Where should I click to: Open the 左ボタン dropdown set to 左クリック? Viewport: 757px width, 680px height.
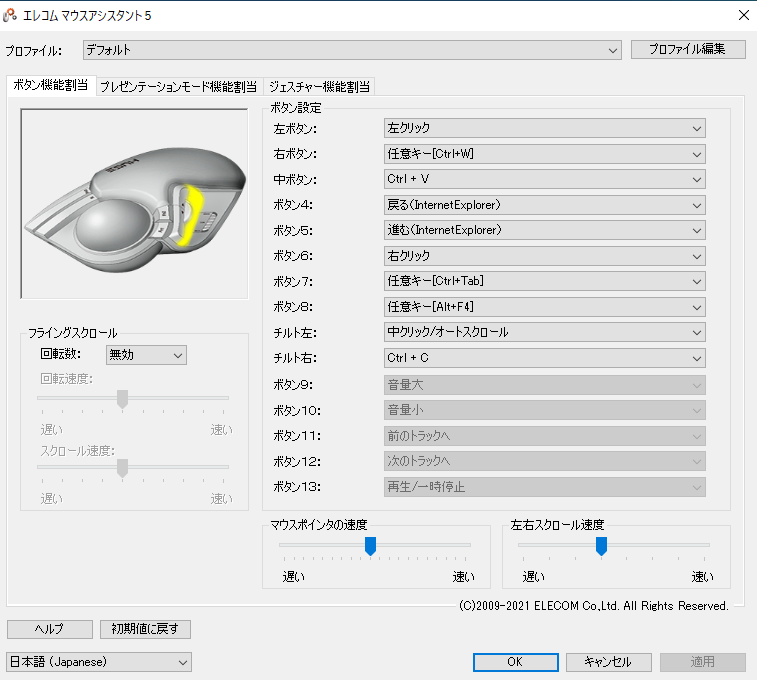pyautogui.click(x=545, y=128)
